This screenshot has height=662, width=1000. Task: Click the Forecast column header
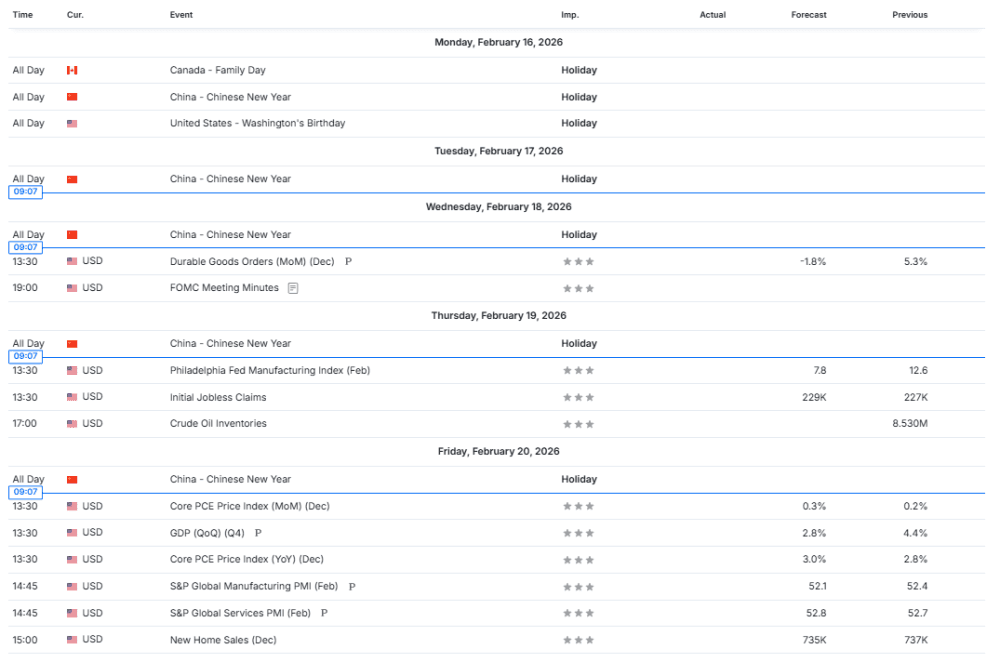(x=808, y=15)
